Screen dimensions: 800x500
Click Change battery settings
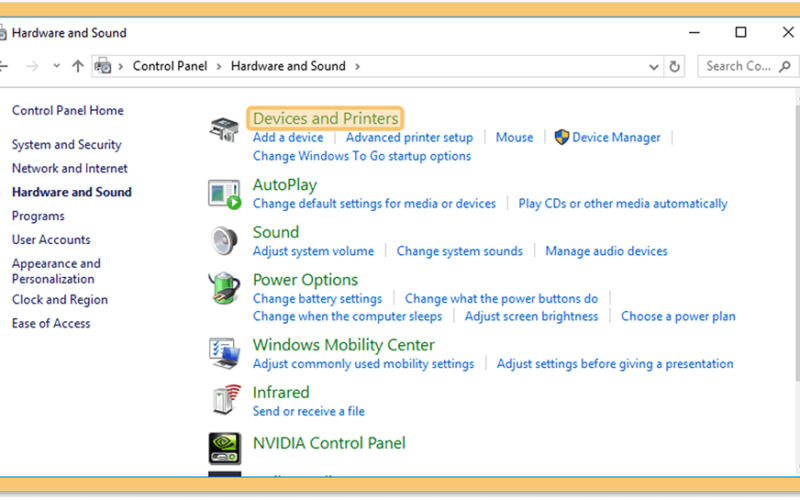317,299
